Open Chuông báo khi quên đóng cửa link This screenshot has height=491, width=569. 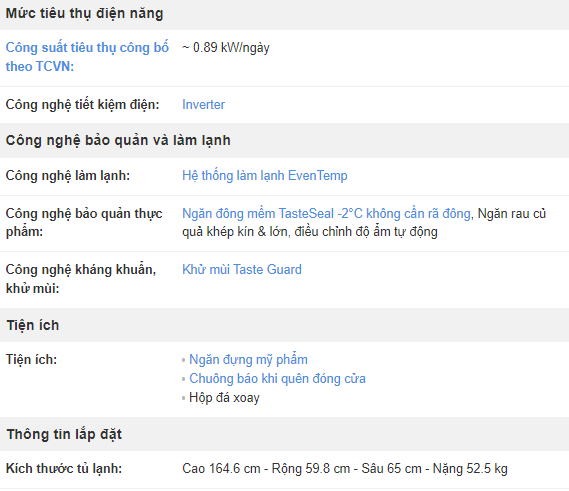[277, 379]
